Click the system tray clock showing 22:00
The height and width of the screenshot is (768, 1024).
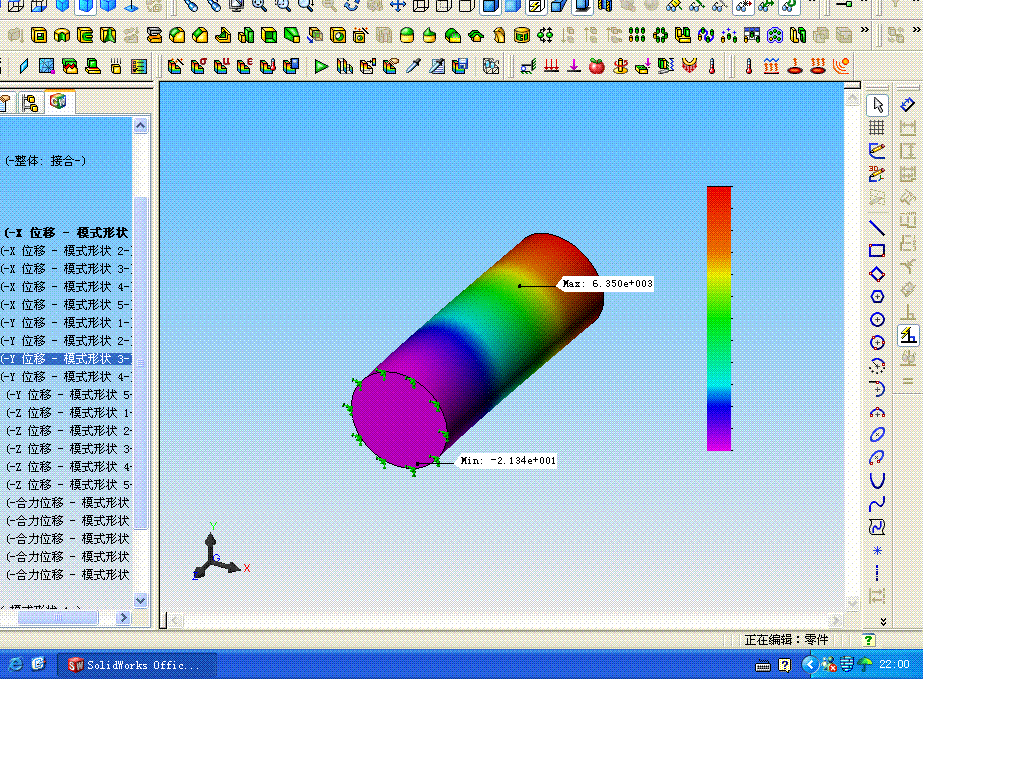click(894, 664)
